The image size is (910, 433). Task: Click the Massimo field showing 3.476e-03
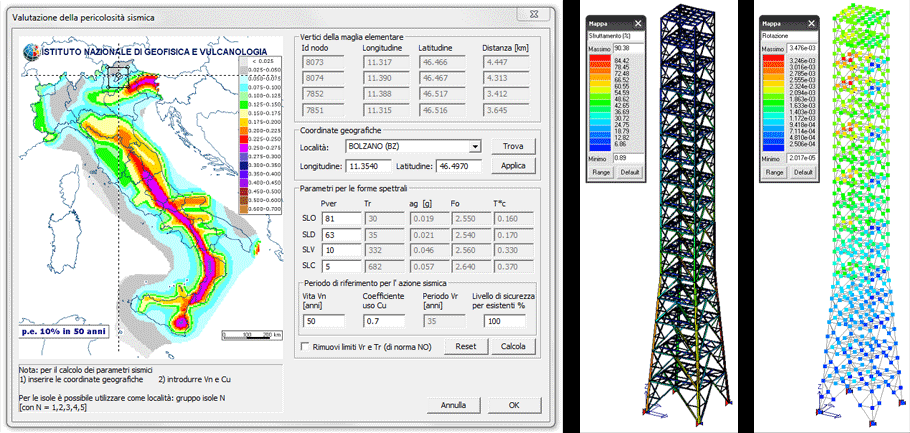(x=802, y=49)
